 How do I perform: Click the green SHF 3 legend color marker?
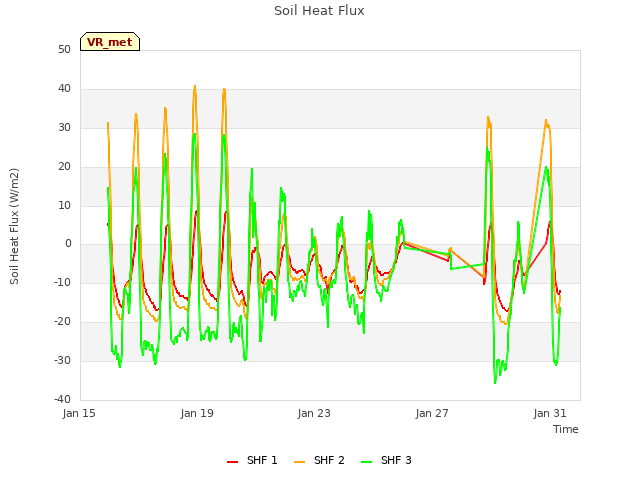click(367, 462)
